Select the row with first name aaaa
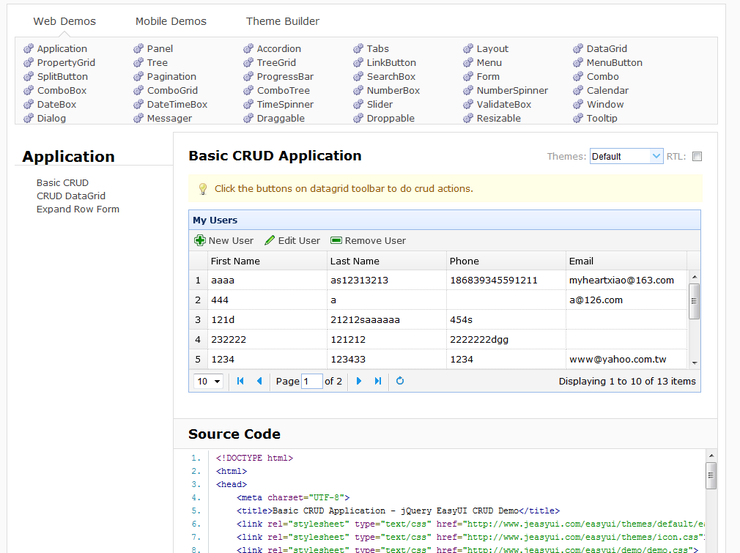Viewport: 740px width, 553px height. point(438,280)
